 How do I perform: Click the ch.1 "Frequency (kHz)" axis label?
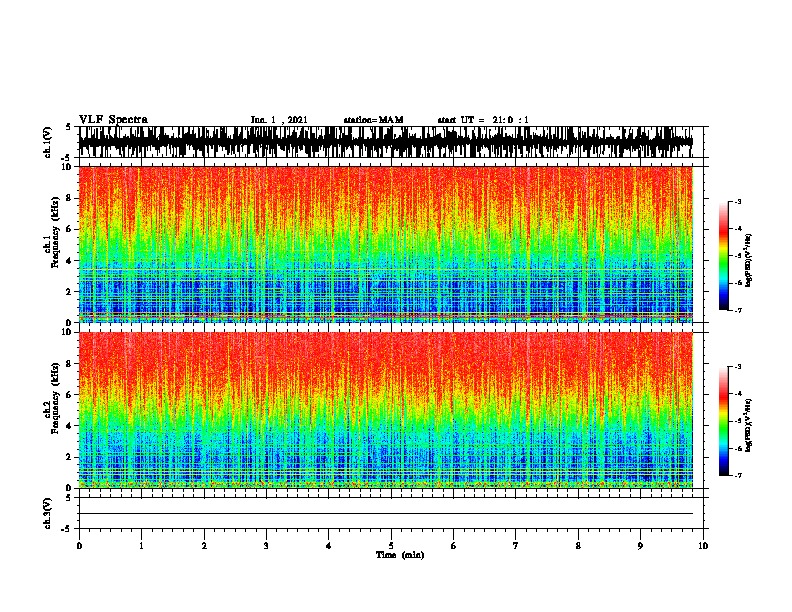(x=55, y=232)
